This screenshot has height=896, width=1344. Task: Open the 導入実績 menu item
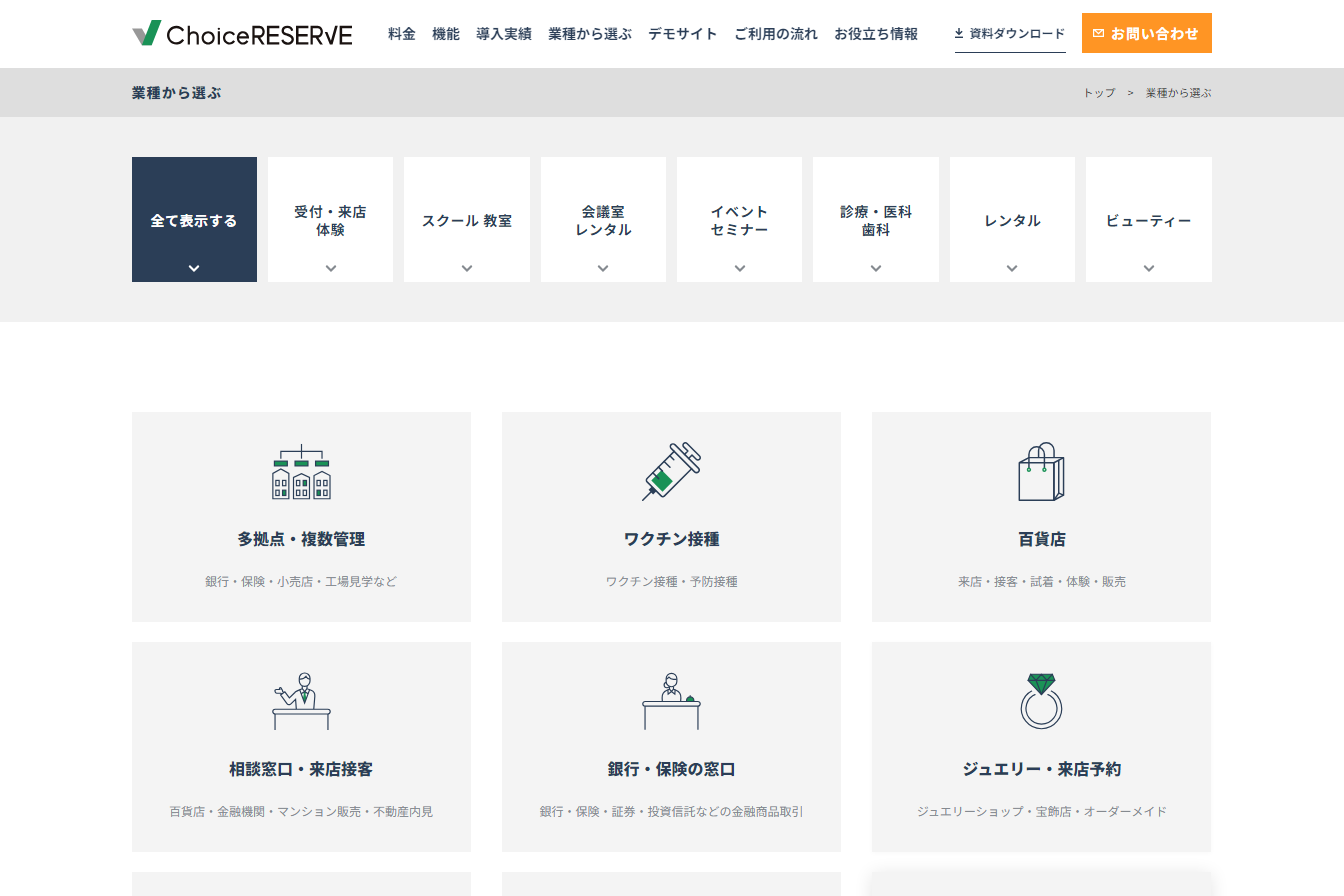click(504, 34)
